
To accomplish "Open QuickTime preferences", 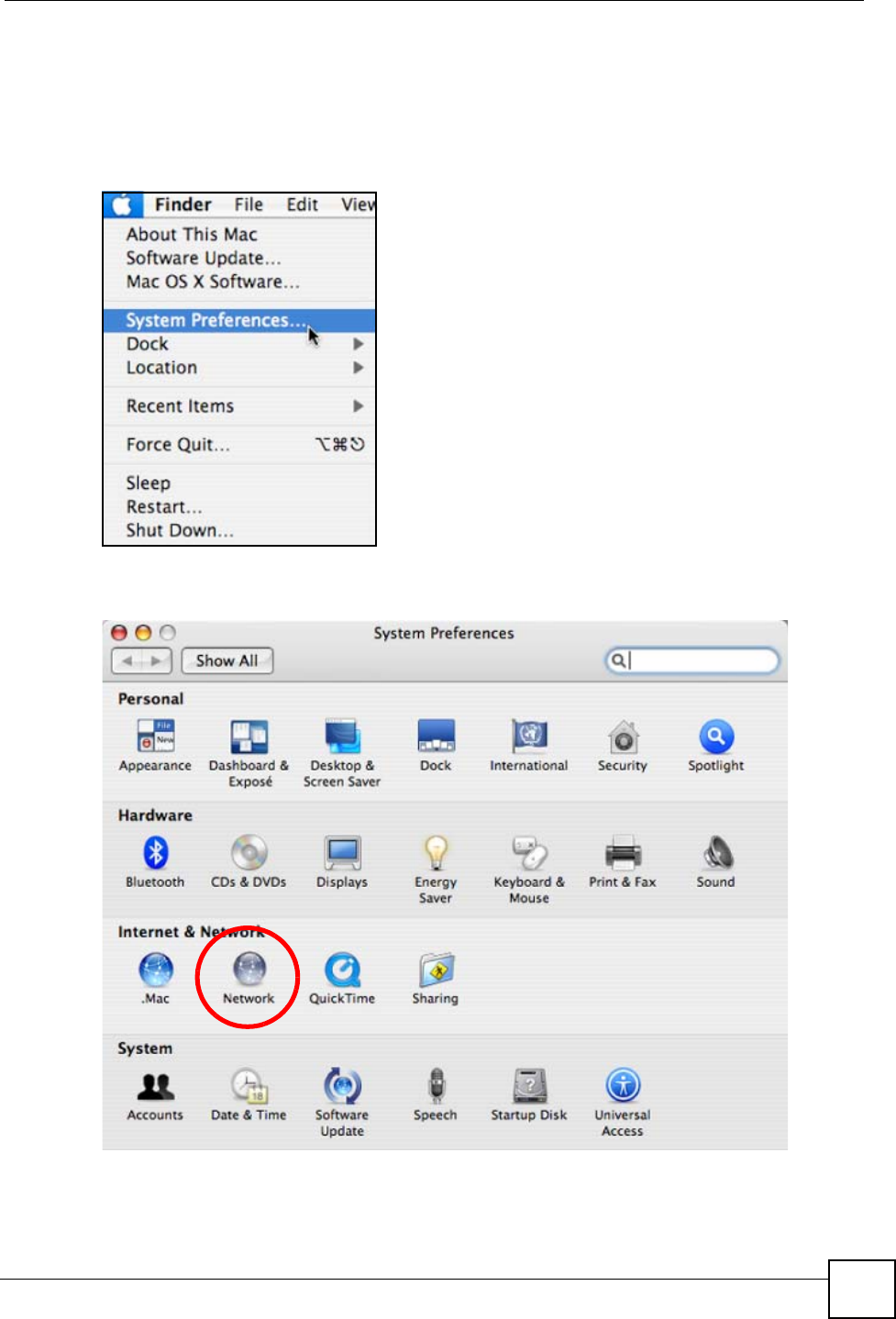I will pos(342,979).
